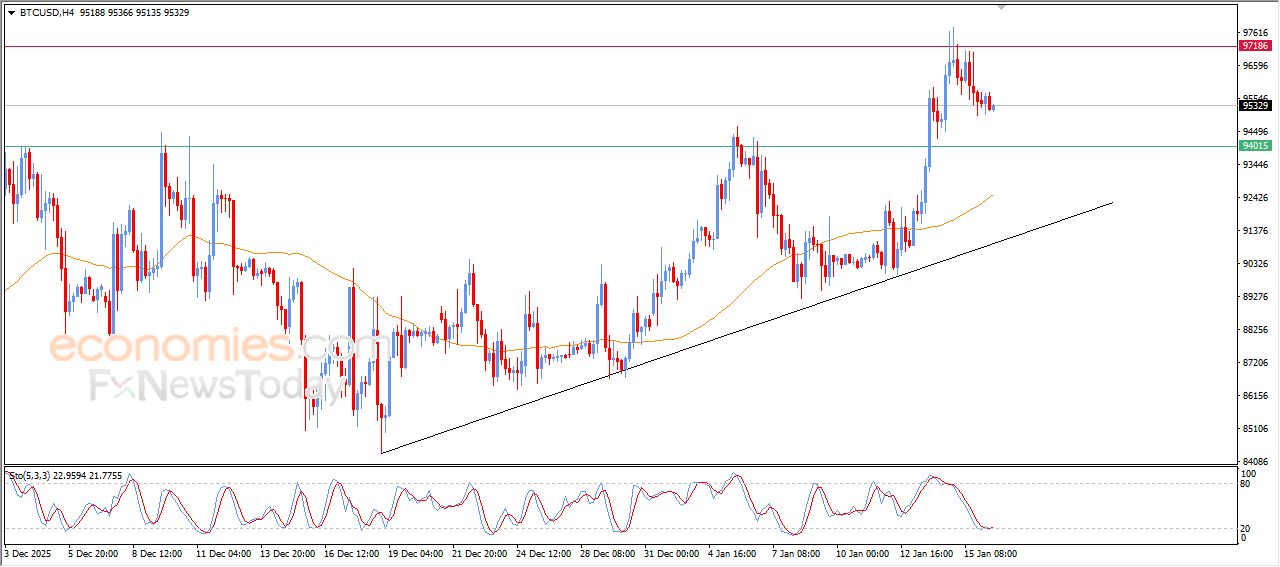1280x567 pixels.
Task: Click the 84086 value on price axis
Action: click(1254, 462)
